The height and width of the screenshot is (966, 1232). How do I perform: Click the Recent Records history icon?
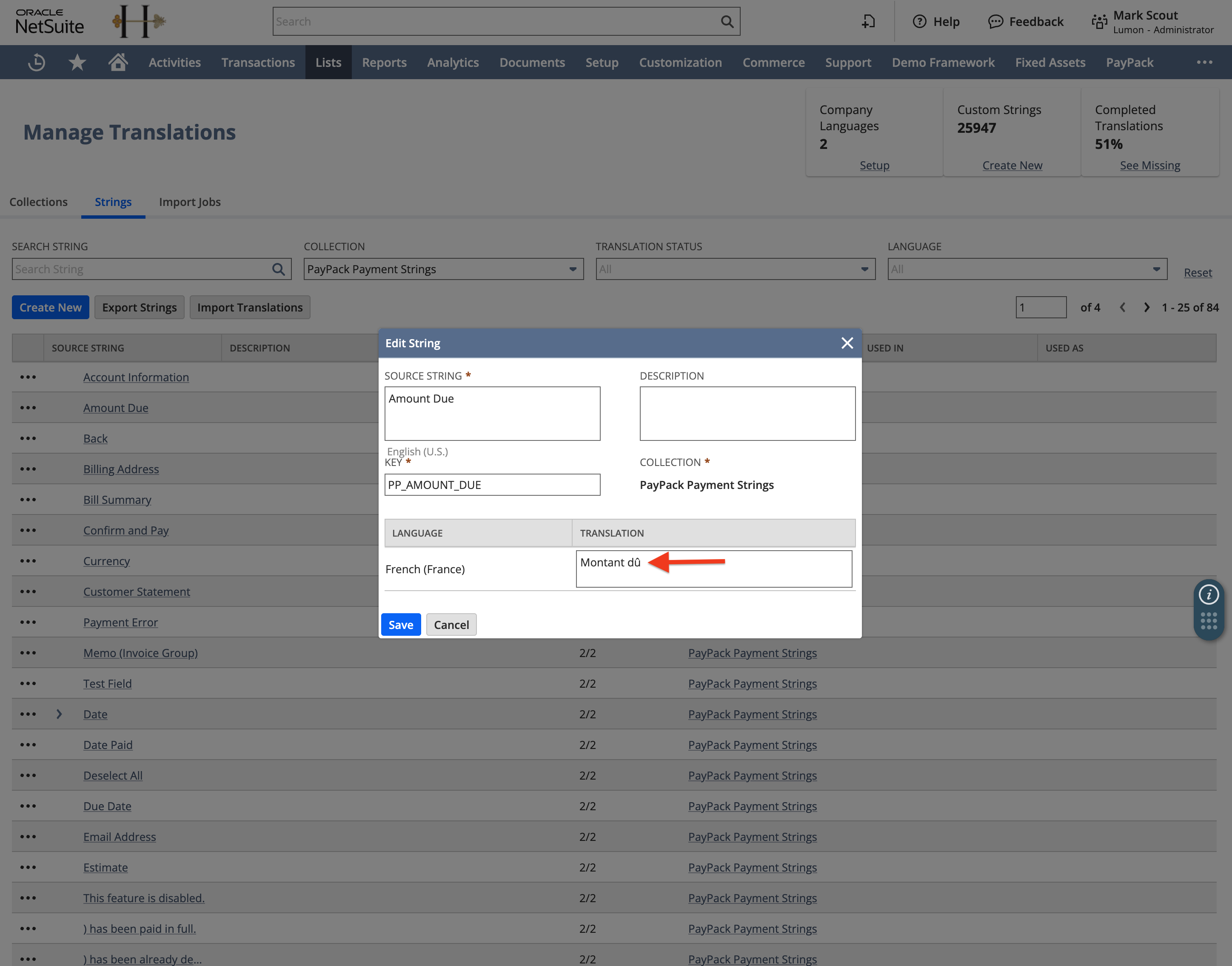coord(37,62)
